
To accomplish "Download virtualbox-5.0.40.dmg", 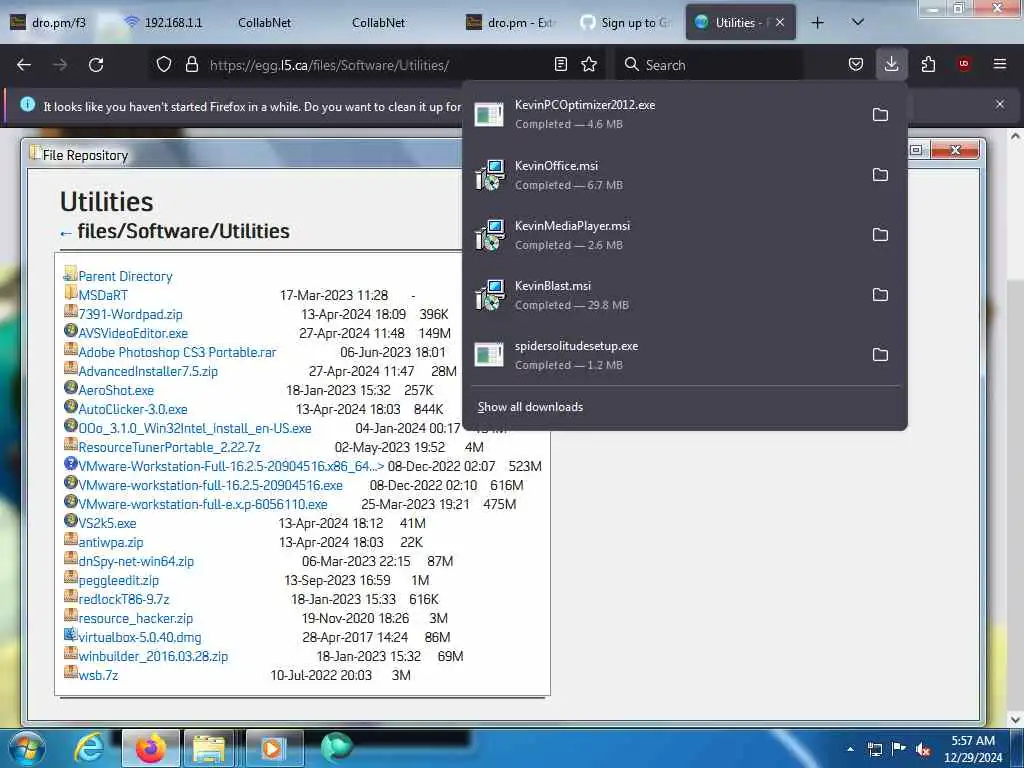I will pyautogui.click(x=140, y=637).
